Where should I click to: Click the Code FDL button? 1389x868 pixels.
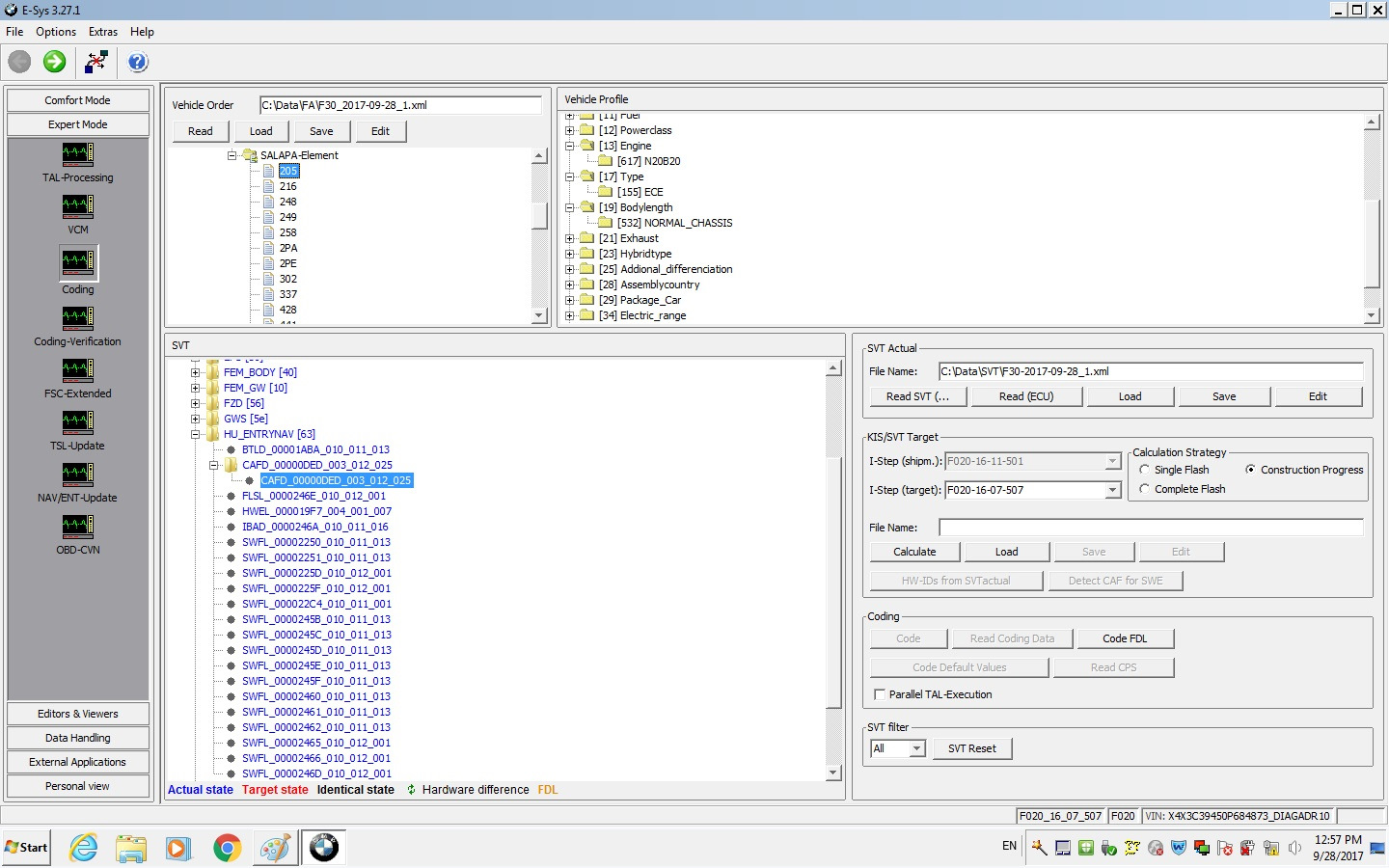[x=1125, y=638]
